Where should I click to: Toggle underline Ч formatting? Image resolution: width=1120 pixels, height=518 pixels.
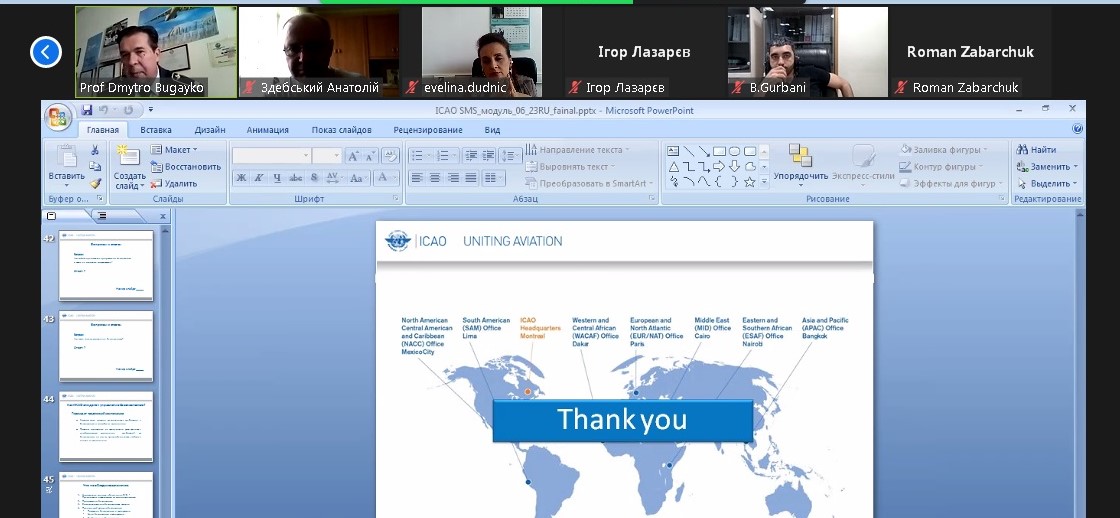[277, 178]
